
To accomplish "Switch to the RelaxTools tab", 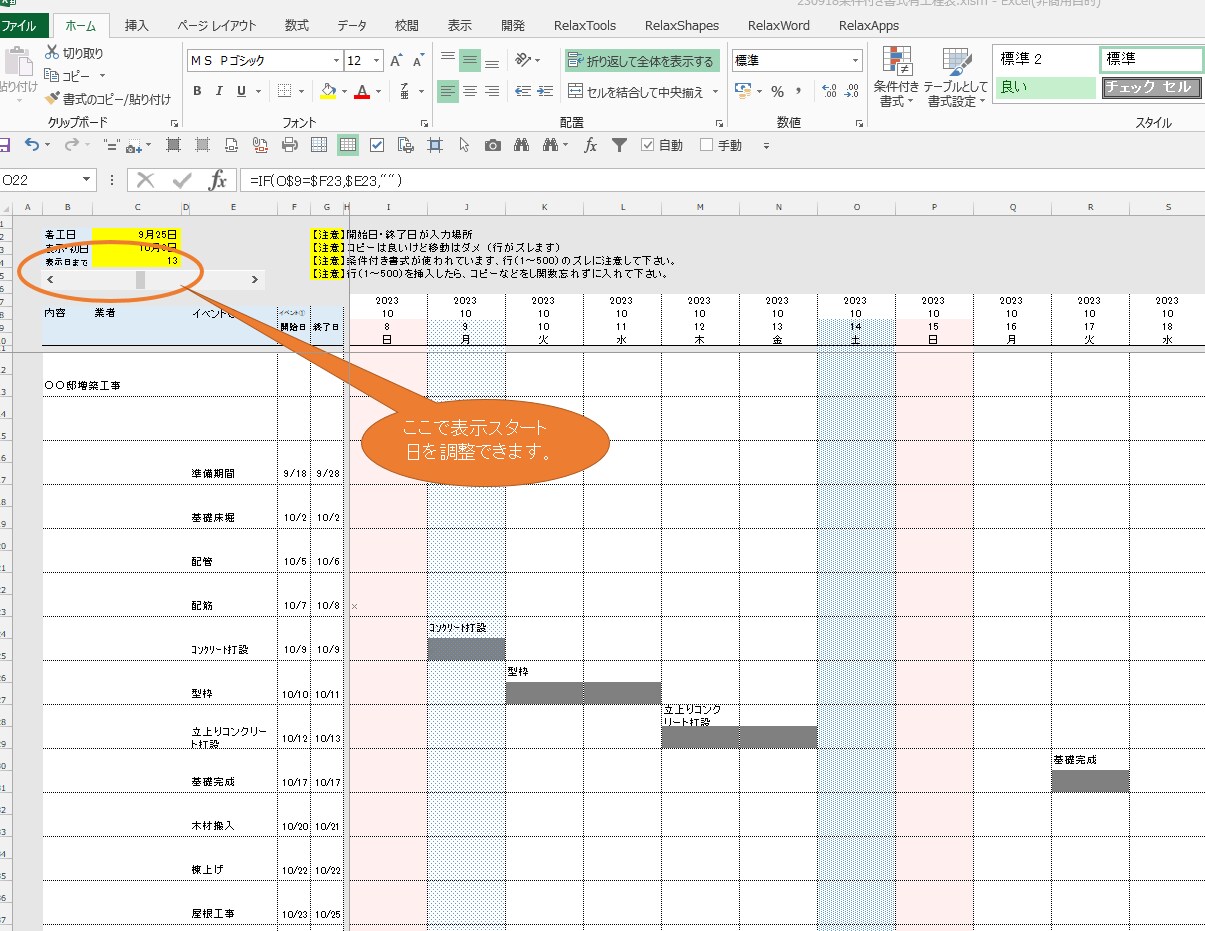I will click(589, 25).
